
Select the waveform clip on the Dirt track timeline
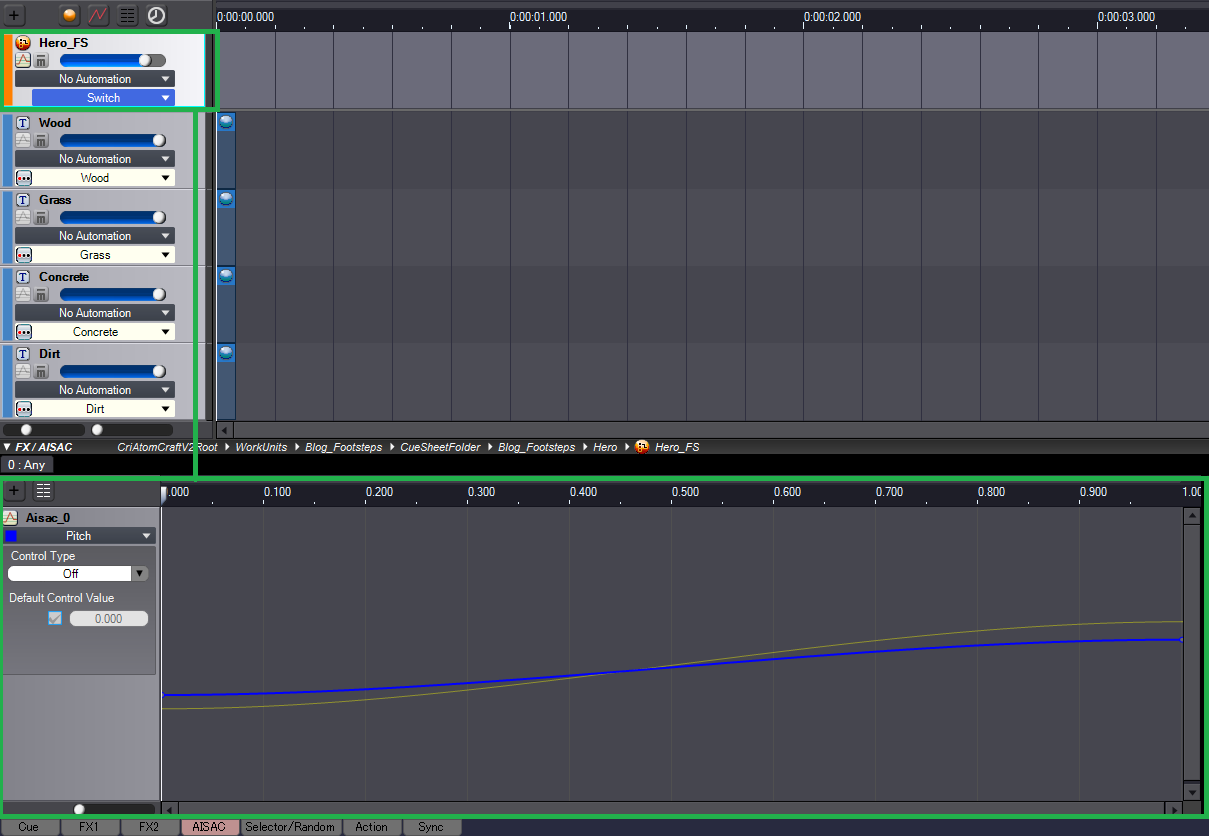226,352
